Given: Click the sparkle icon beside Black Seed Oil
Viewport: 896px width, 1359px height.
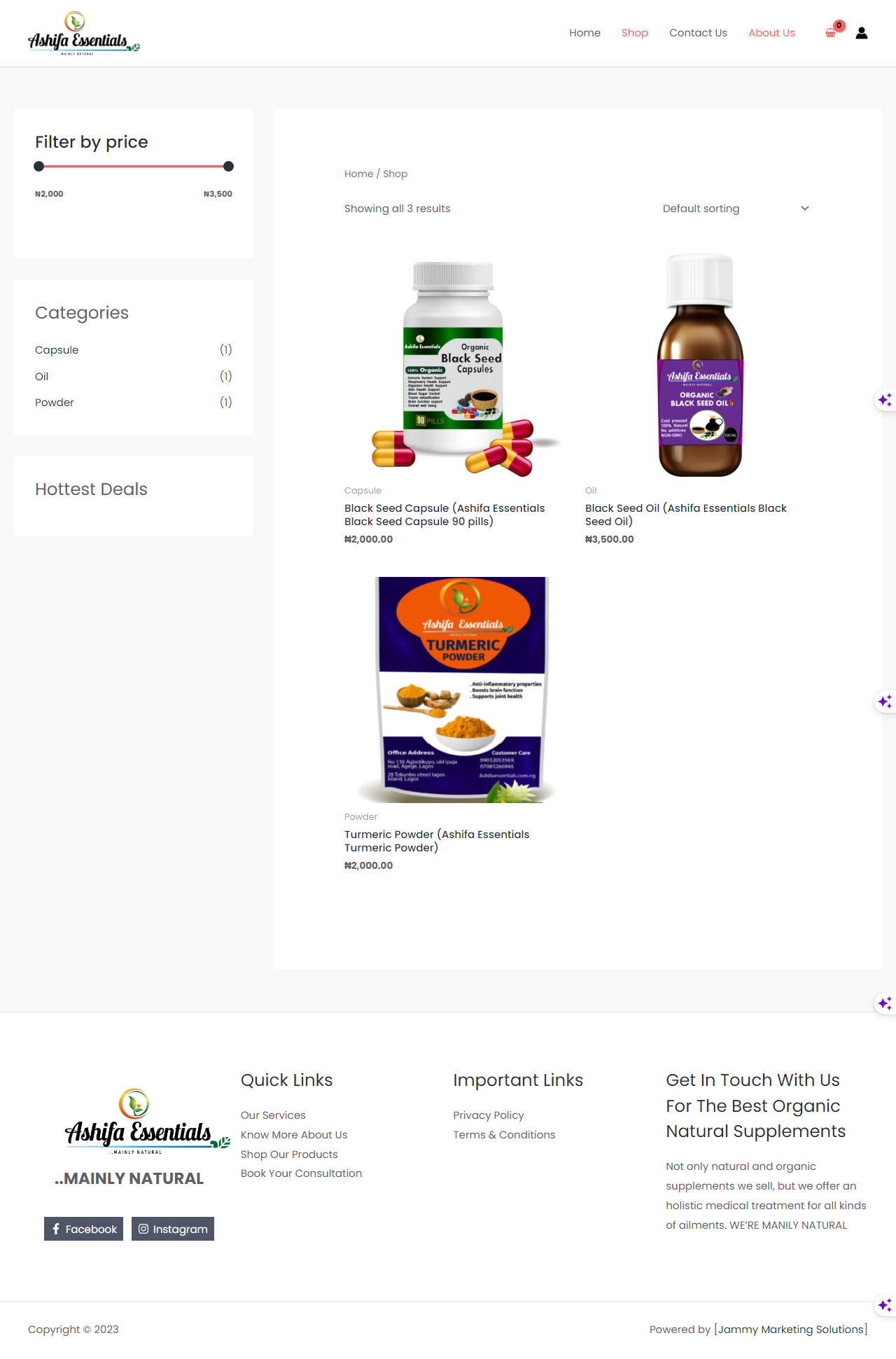Looking at the screenshot, I should click(x=885, y=400).
